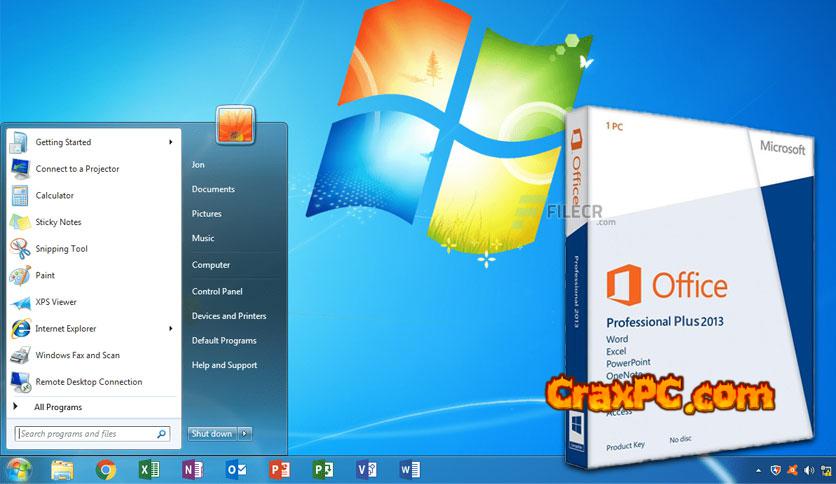Select the Snipping Tool label
This screenshot has height=484, width=836.
(61, 249)
